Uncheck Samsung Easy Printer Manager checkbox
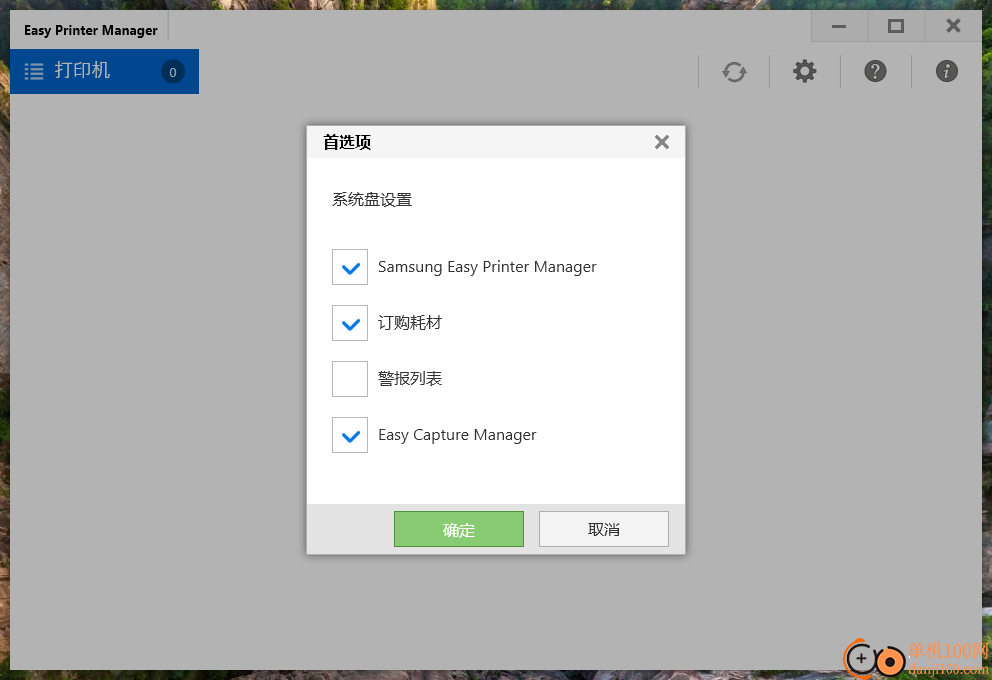The width and height of the screenshot is (992, 680). pyautogui.click(x=350, y=267)
